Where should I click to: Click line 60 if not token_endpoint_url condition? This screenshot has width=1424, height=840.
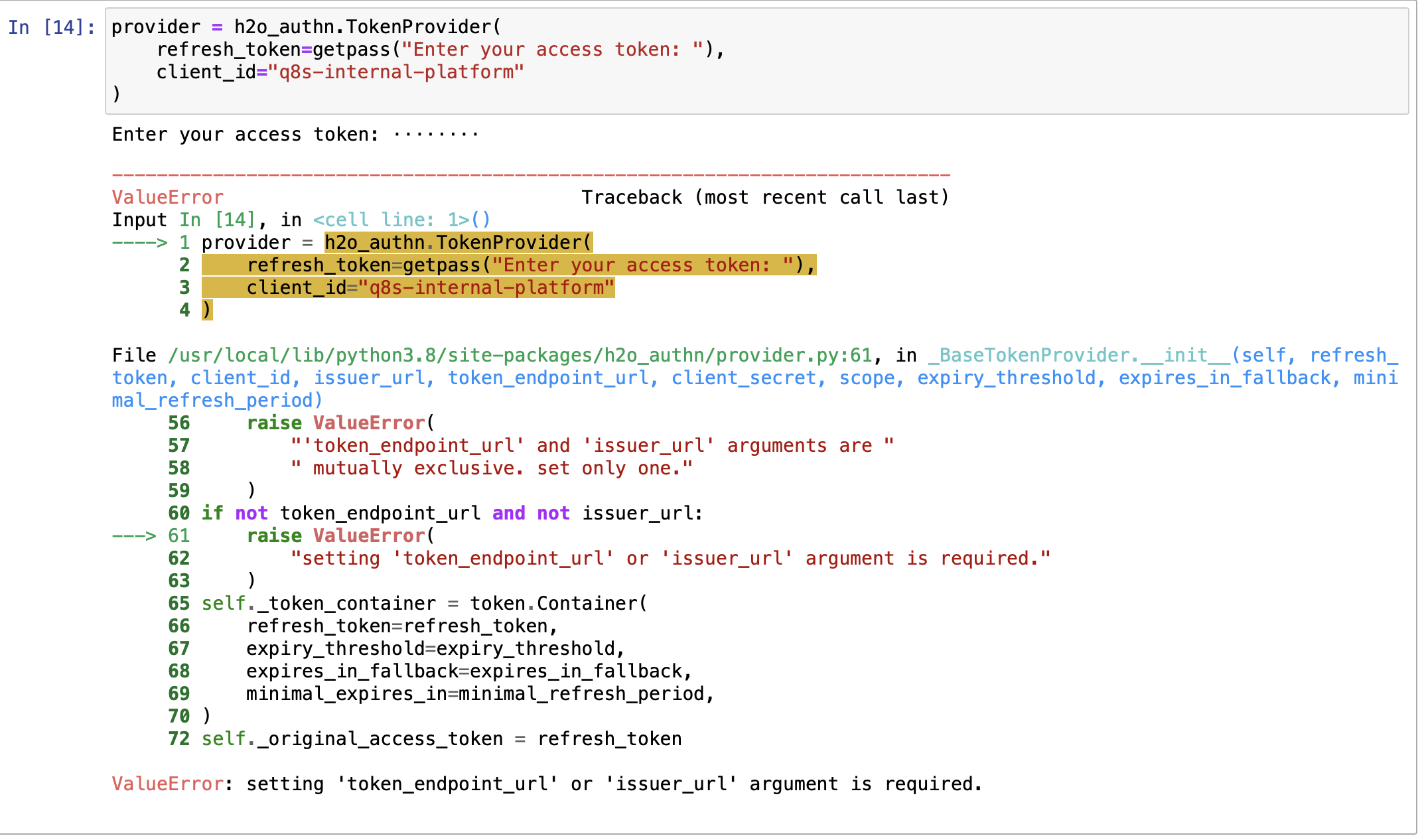tap(452, 514)
